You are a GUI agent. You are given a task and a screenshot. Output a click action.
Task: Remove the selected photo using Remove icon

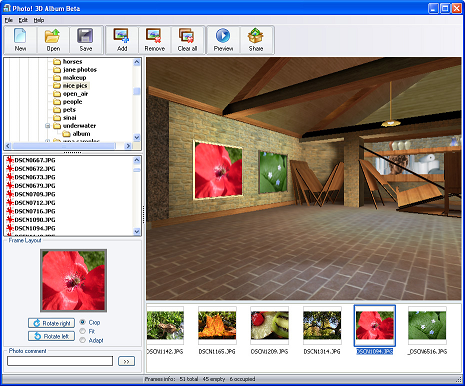[154, 36]
